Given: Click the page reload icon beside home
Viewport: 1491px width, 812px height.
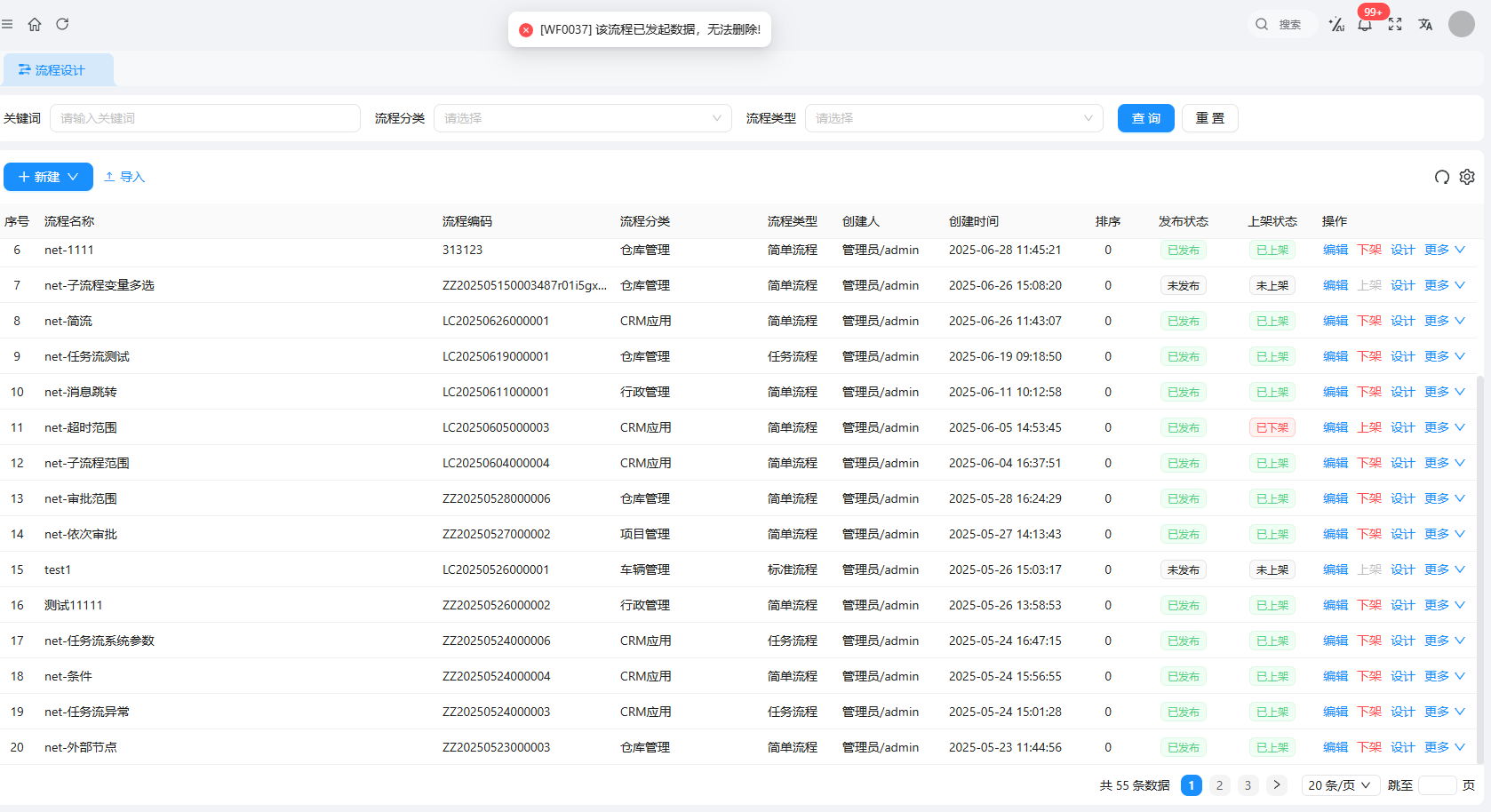Looking at the screenshot, I should 62,24.
